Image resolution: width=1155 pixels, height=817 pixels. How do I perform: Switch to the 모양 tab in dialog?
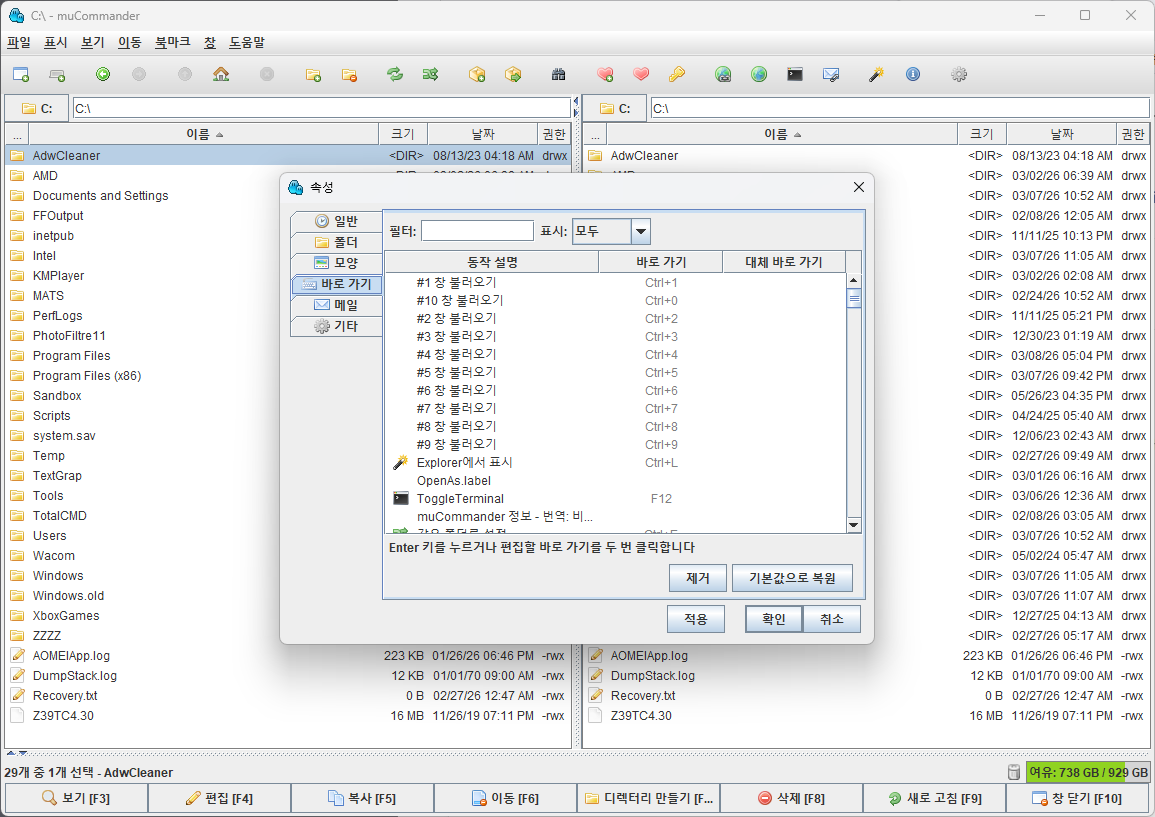337,263
